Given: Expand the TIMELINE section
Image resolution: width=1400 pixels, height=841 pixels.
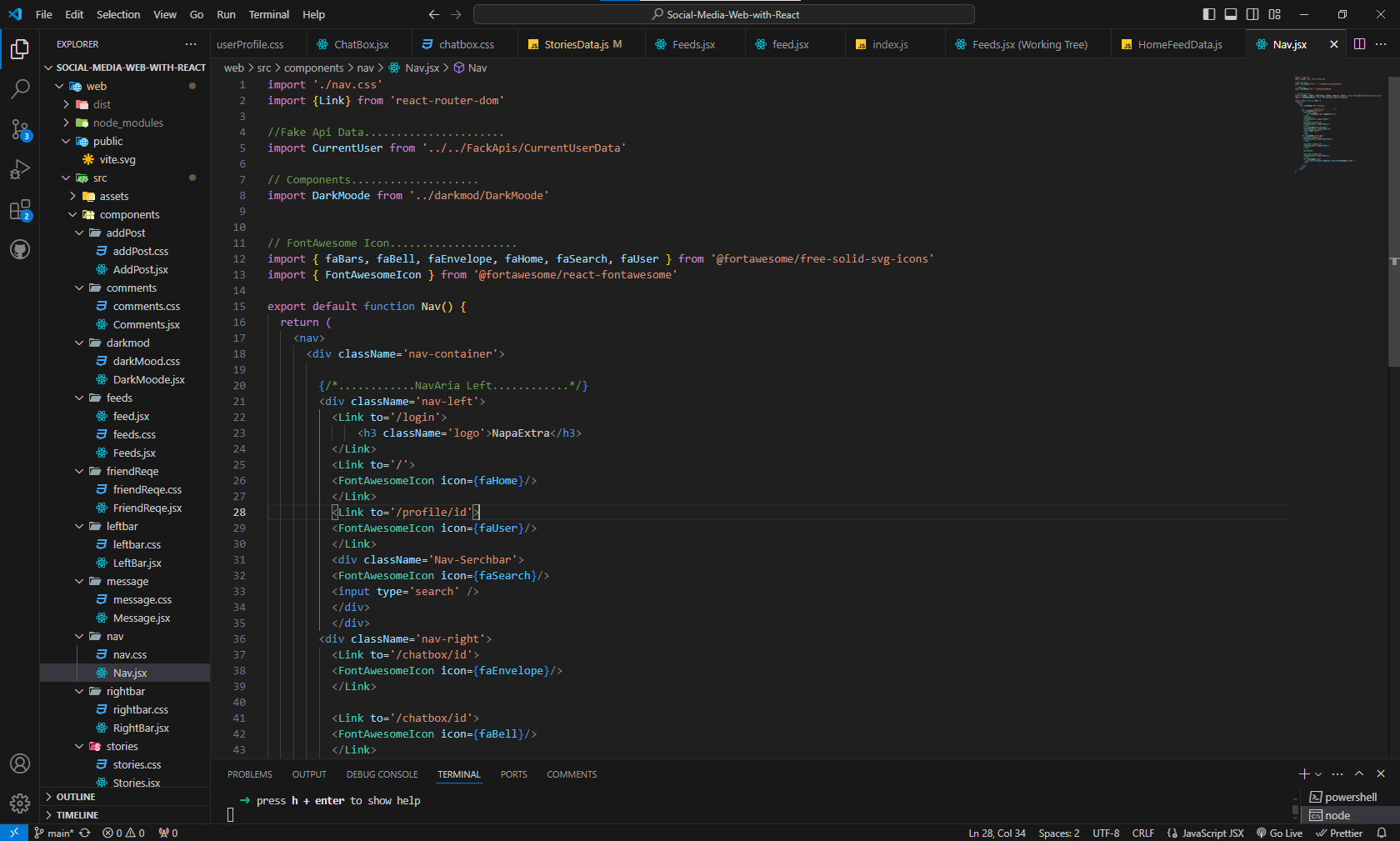Looking at the screenshot, I should pos(125,815).
